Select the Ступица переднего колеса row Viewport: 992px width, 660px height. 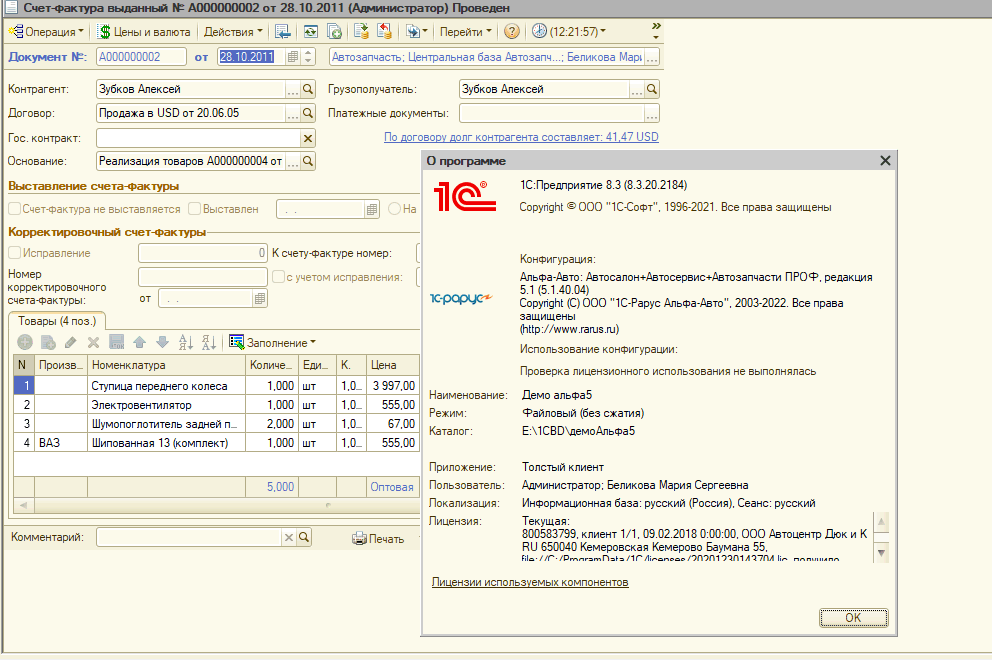pos(216,385)
